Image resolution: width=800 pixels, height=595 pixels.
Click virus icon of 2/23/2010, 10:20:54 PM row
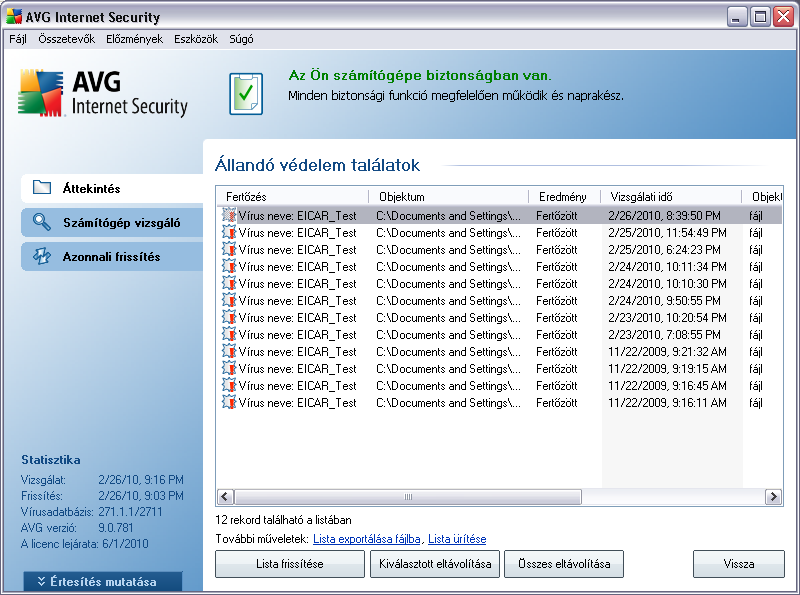coord(229,317)
